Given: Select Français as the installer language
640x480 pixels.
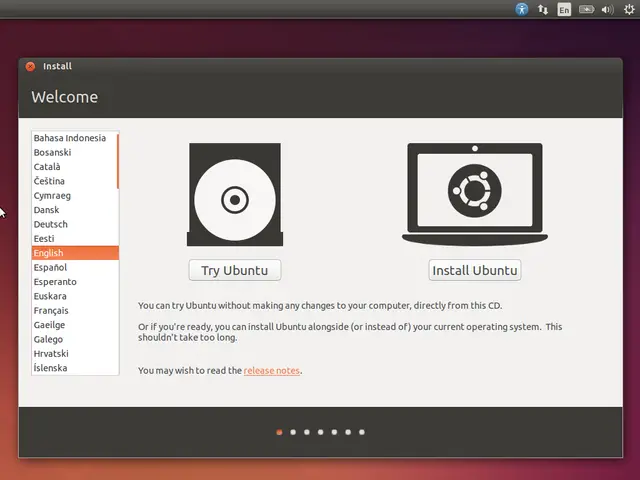Looking at the screenshot, I should click(50, 310).
